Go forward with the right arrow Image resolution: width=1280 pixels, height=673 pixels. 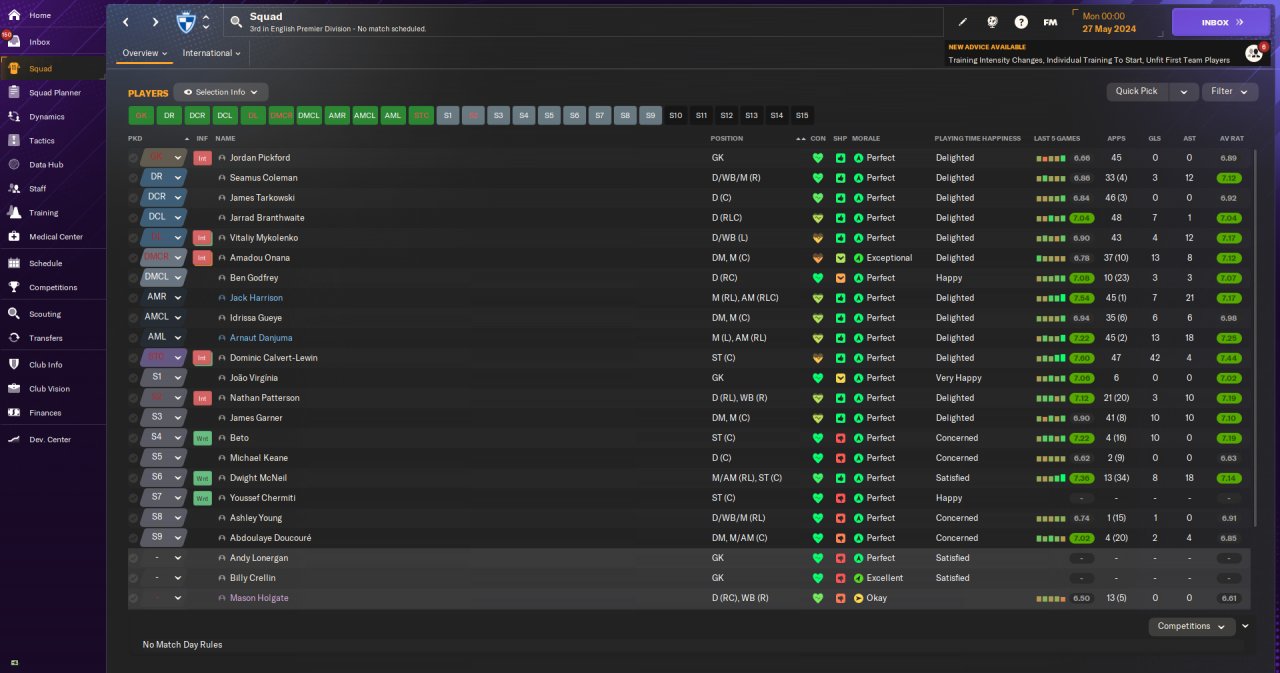[x=155, y=21]
